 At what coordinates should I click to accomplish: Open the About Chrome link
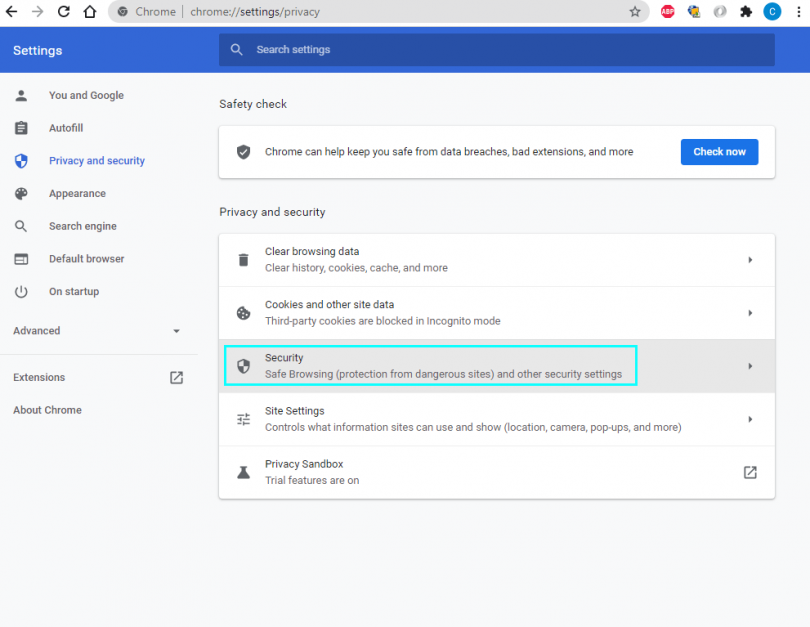pos(47,410)
